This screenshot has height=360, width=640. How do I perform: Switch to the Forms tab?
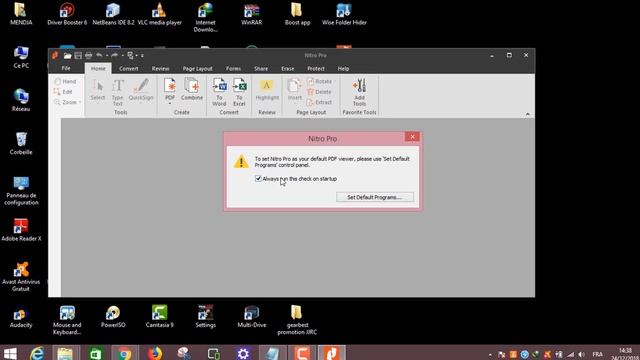(233, 69)
